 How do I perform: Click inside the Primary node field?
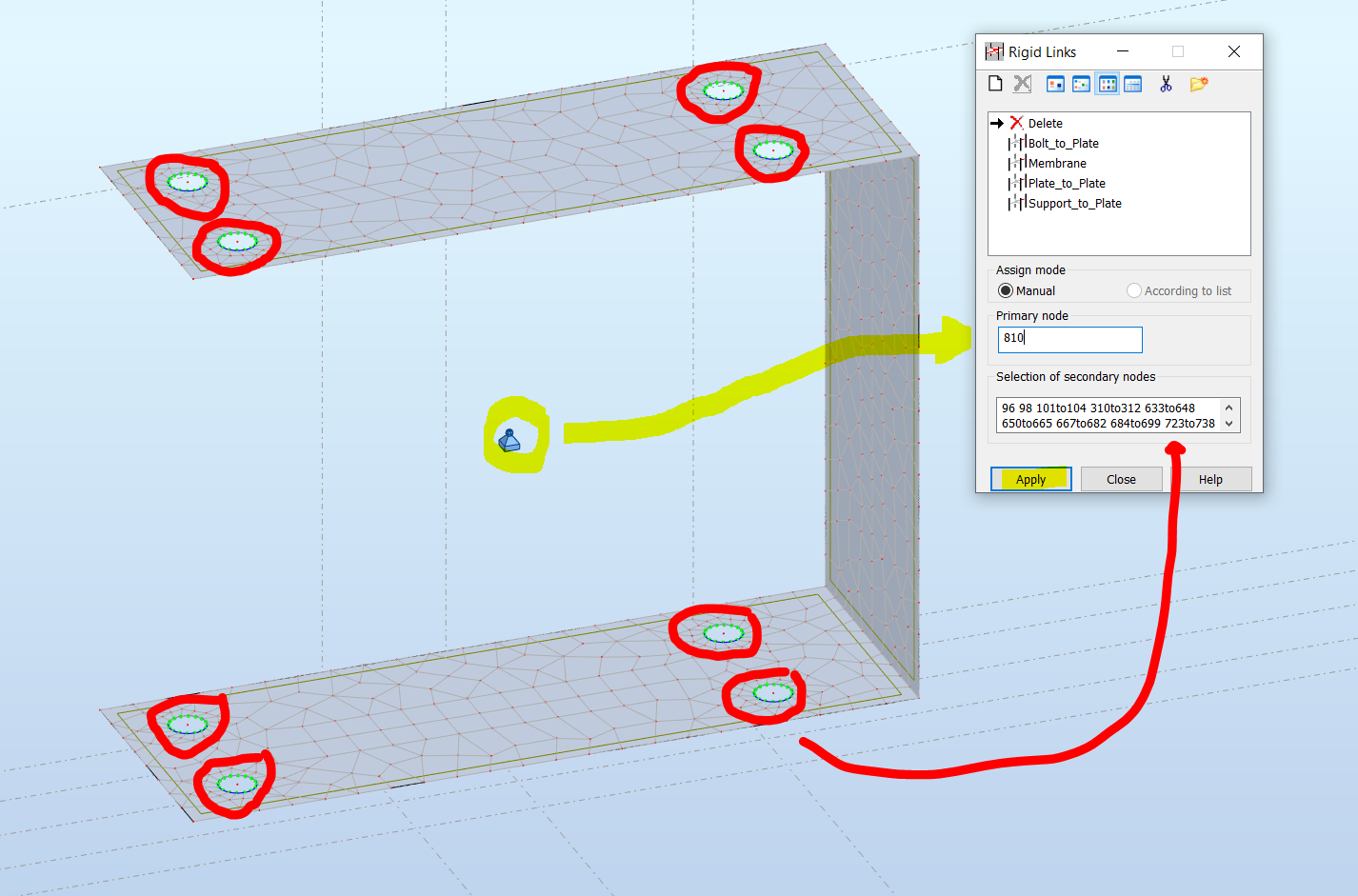click(1068, 339)
